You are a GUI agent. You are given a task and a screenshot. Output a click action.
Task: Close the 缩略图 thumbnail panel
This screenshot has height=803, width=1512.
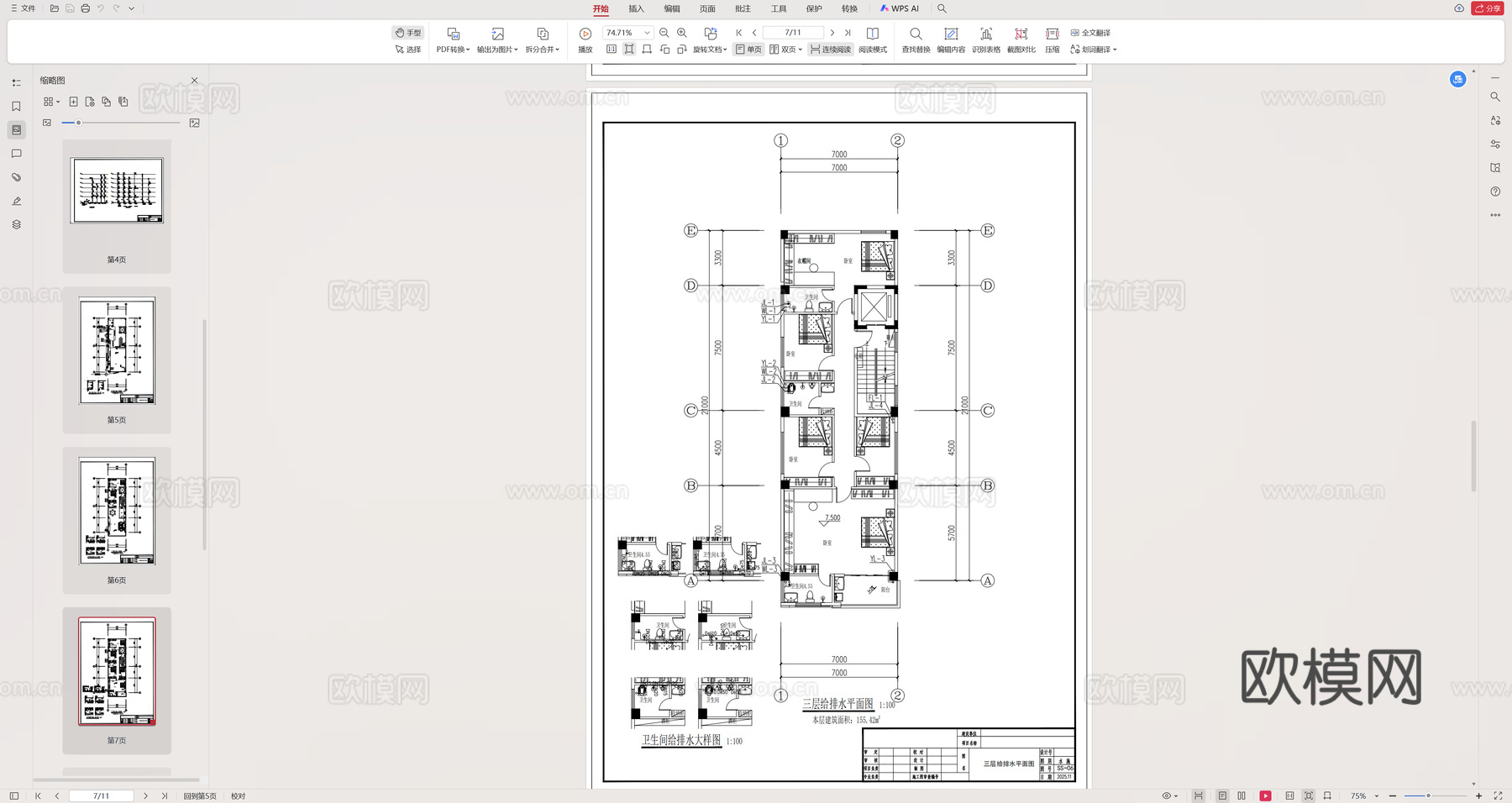pyautogui.click(x=194, y=81)
